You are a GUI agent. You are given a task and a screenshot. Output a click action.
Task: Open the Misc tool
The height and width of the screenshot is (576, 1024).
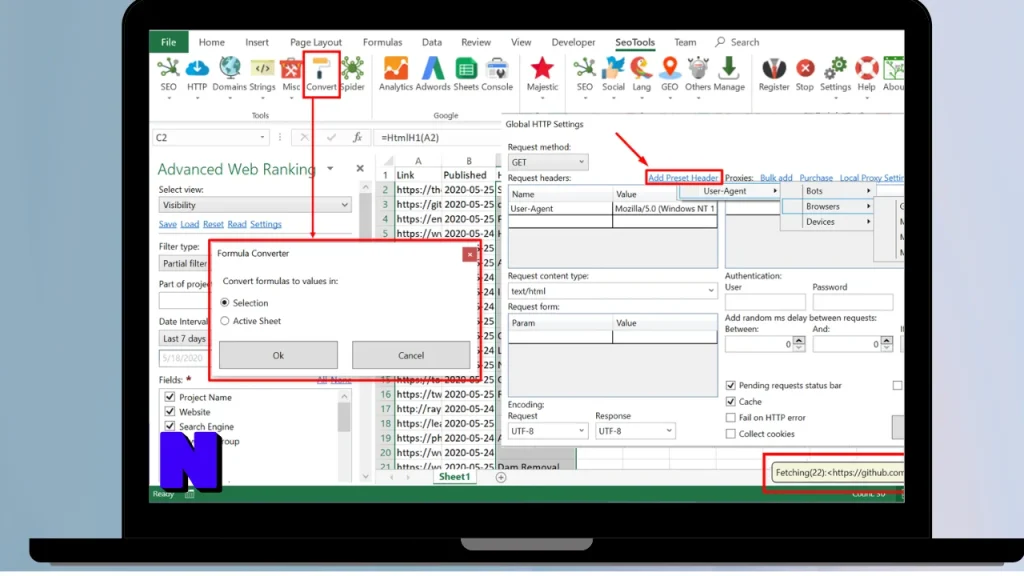[291, 74]
